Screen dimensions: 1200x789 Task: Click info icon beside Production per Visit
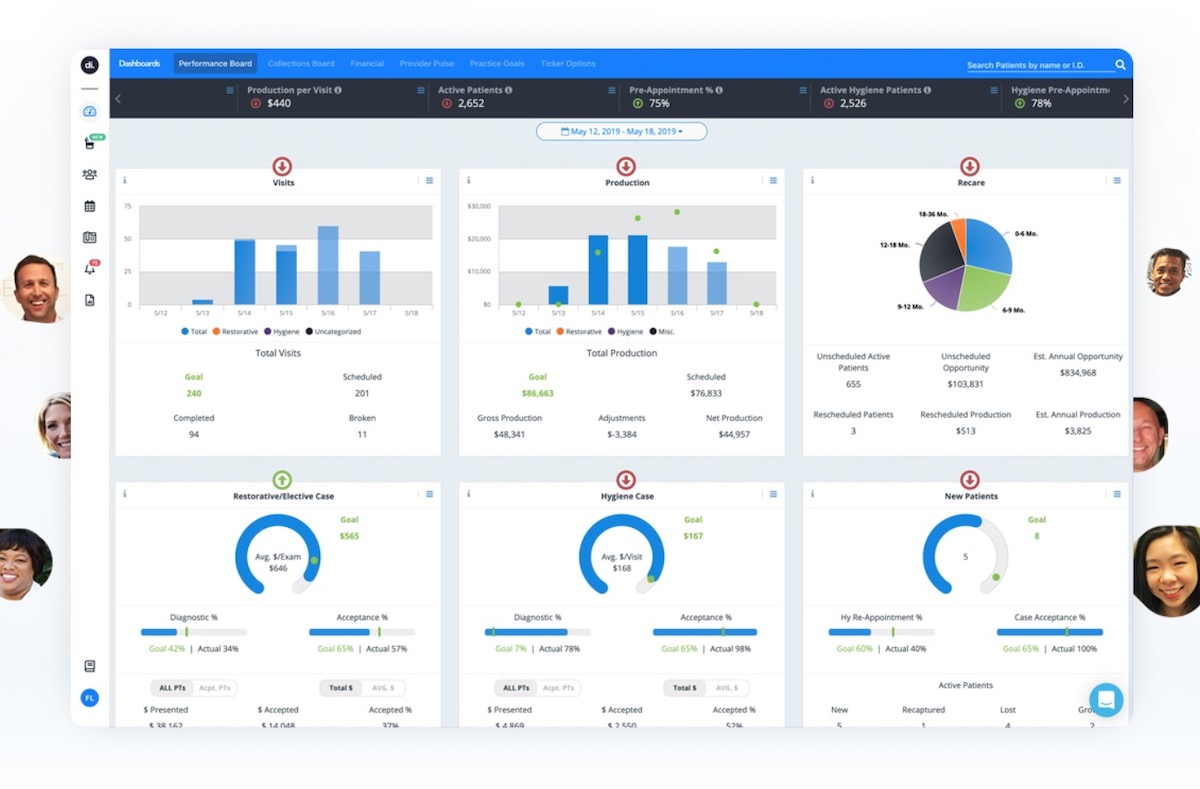338,90
